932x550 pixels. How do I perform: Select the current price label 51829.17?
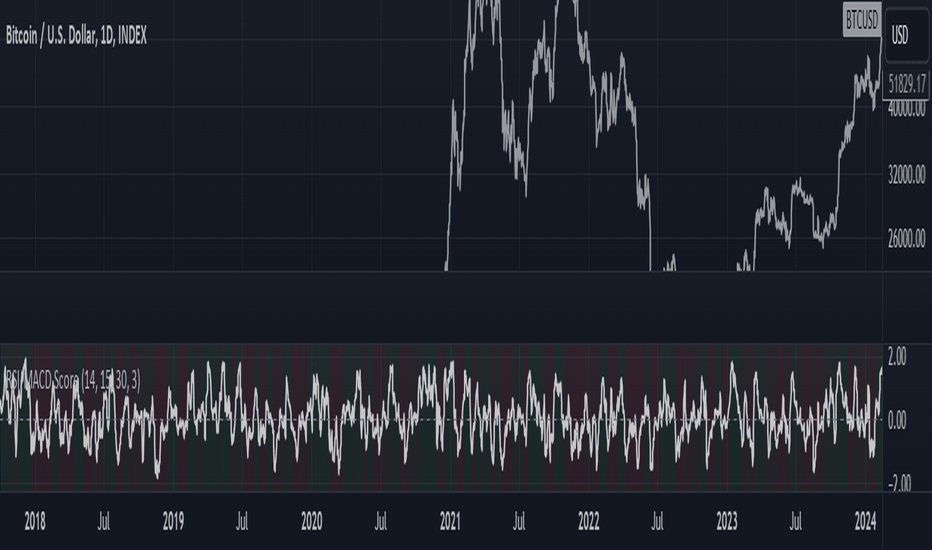(907, 84)
